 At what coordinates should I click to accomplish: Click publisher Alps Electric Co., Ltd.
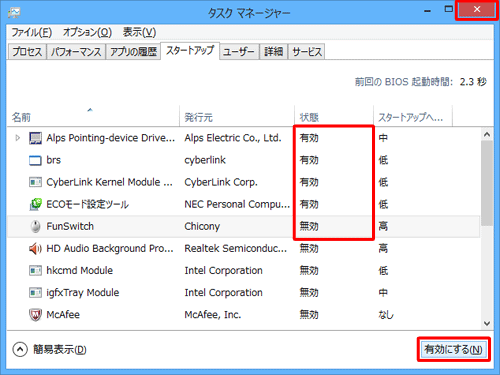click(x=233, y=138)
